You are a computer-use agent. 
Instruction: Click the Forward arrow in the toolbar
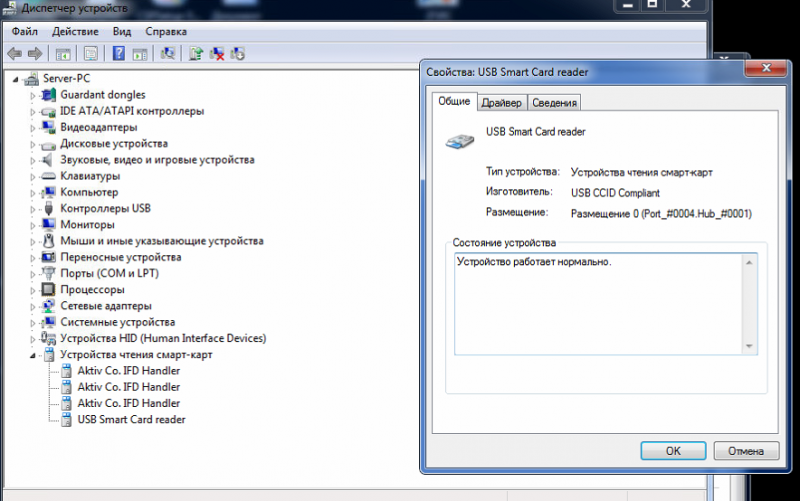[x=35, y=53]
